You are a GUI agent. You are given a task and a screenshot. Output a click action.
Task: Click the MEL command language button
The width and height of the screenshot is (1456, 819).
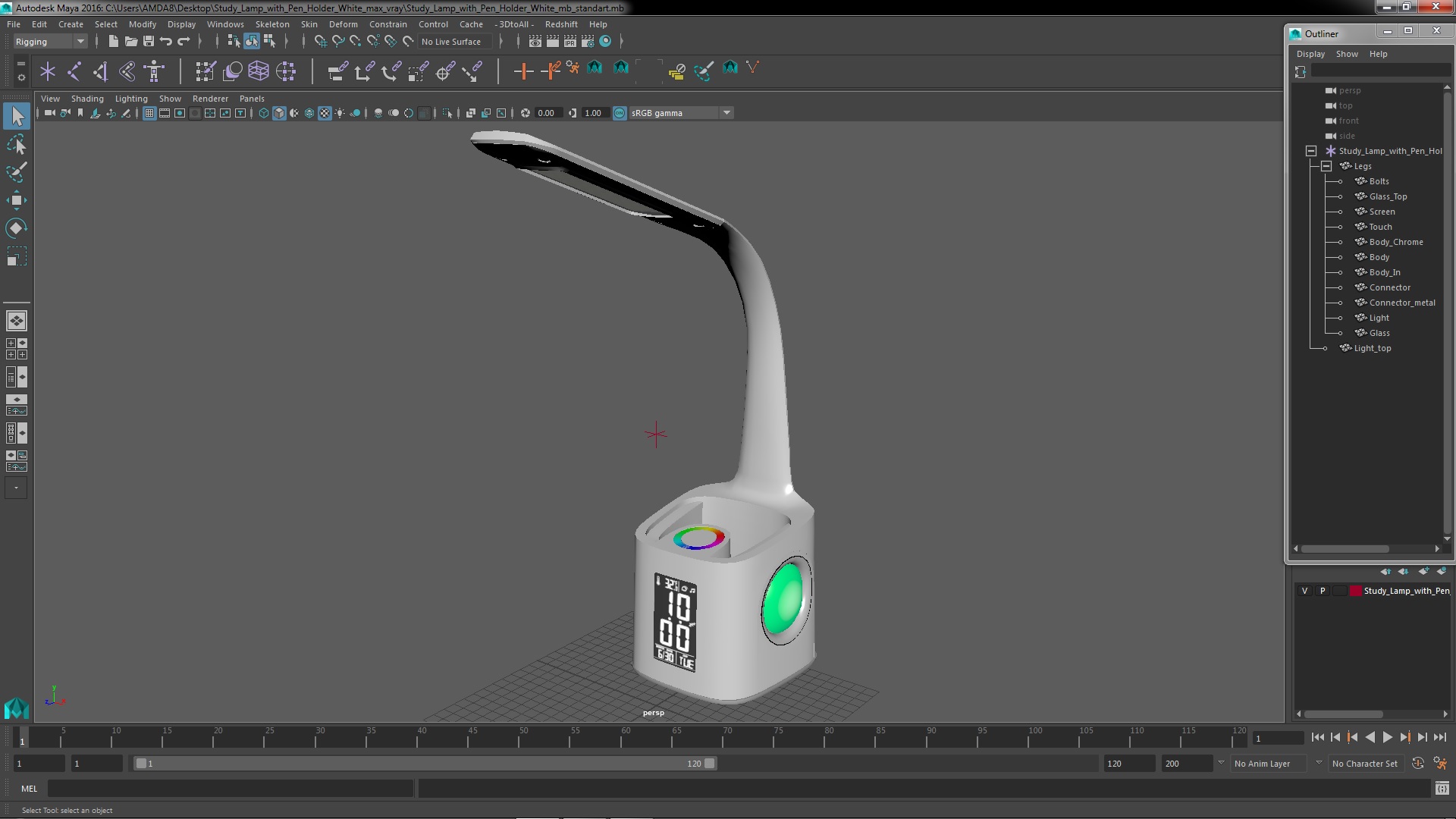click(29, 789)
